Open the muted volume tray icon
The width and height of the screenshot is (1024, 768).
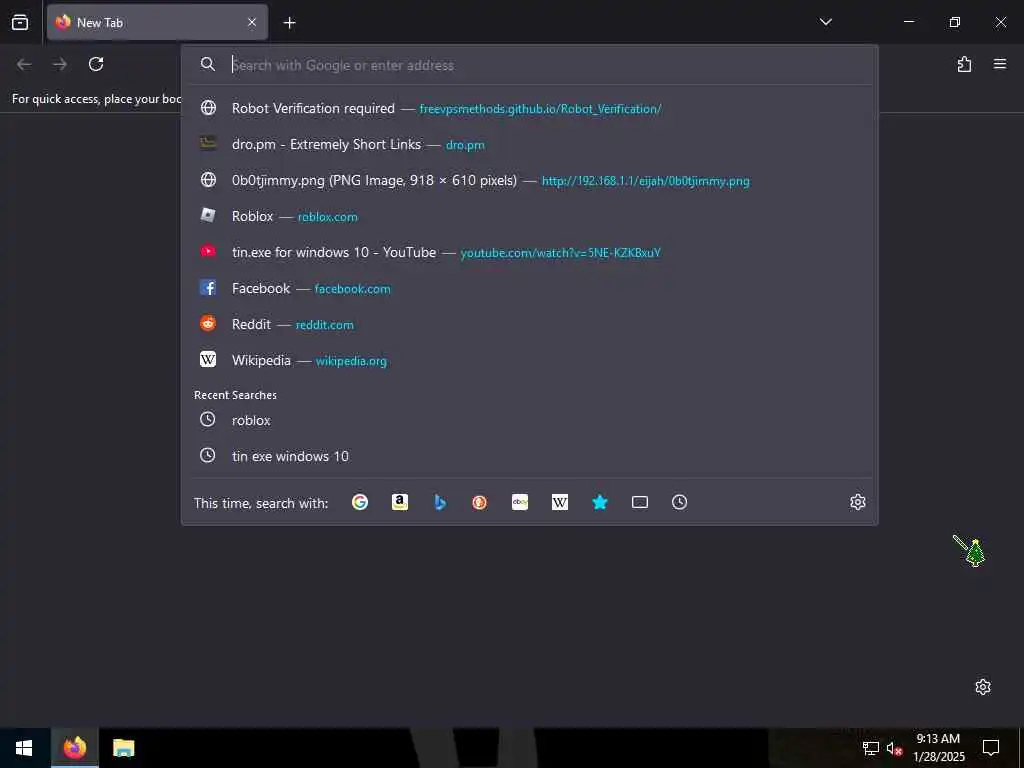(894, 748)
